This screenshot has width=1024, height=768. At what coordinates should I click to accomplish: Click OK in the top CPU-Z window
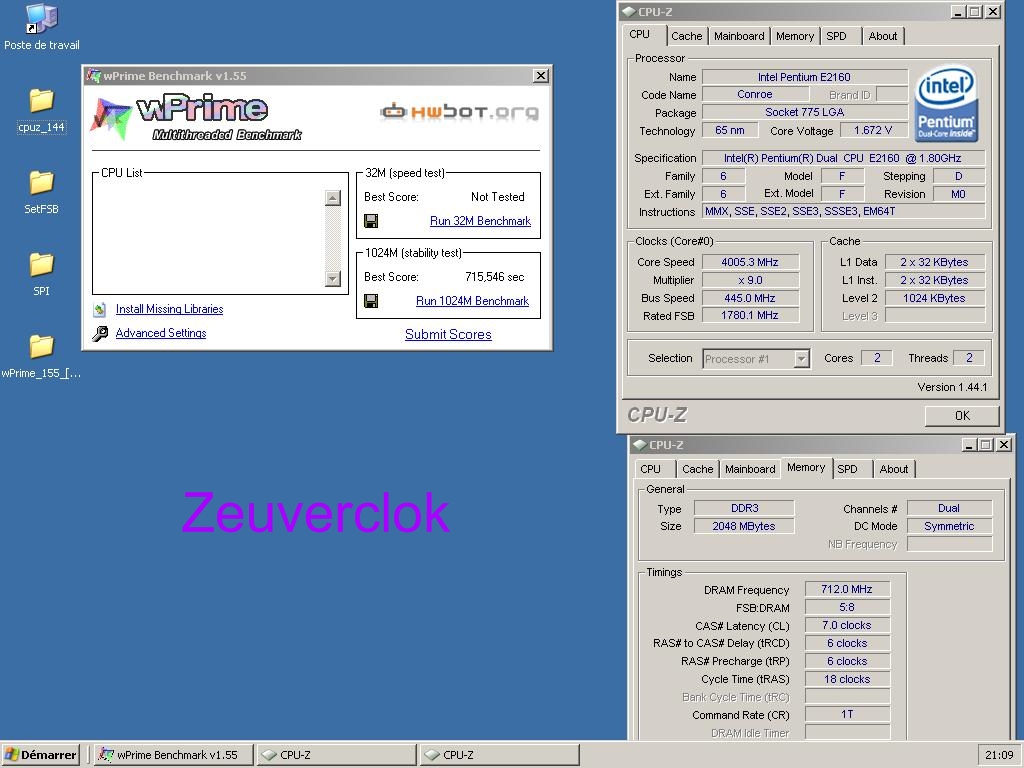click(x=962, y=415)
